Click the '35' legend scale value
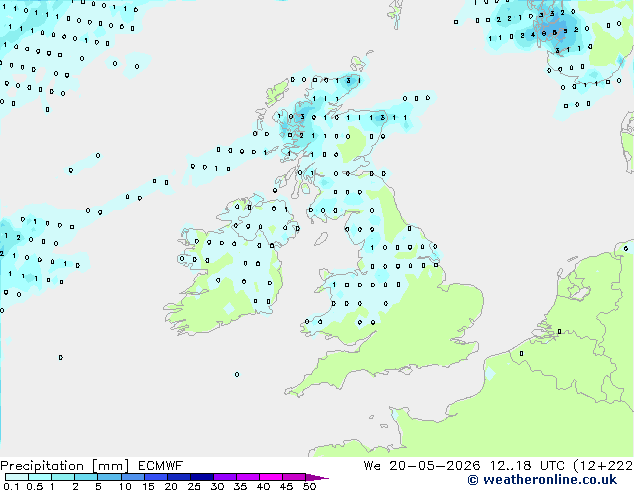The height and width of the screenshot is (490, 634). pos(240,486)
